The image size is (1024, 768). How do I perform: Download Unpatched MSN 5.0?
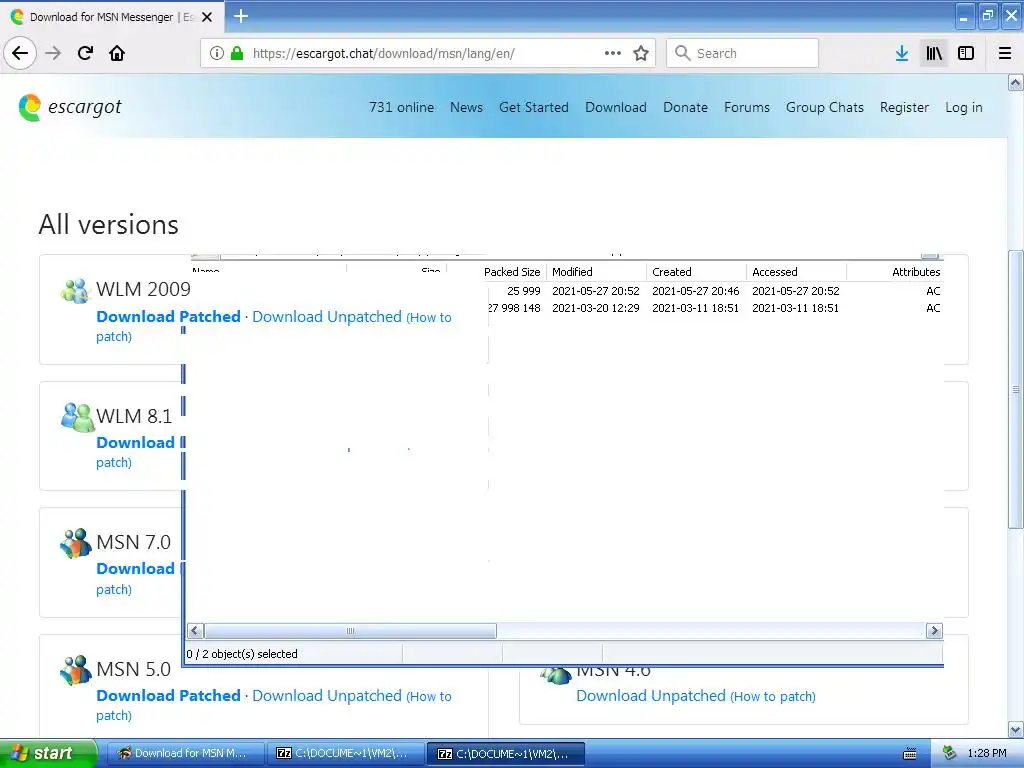(x=327, y=696)
